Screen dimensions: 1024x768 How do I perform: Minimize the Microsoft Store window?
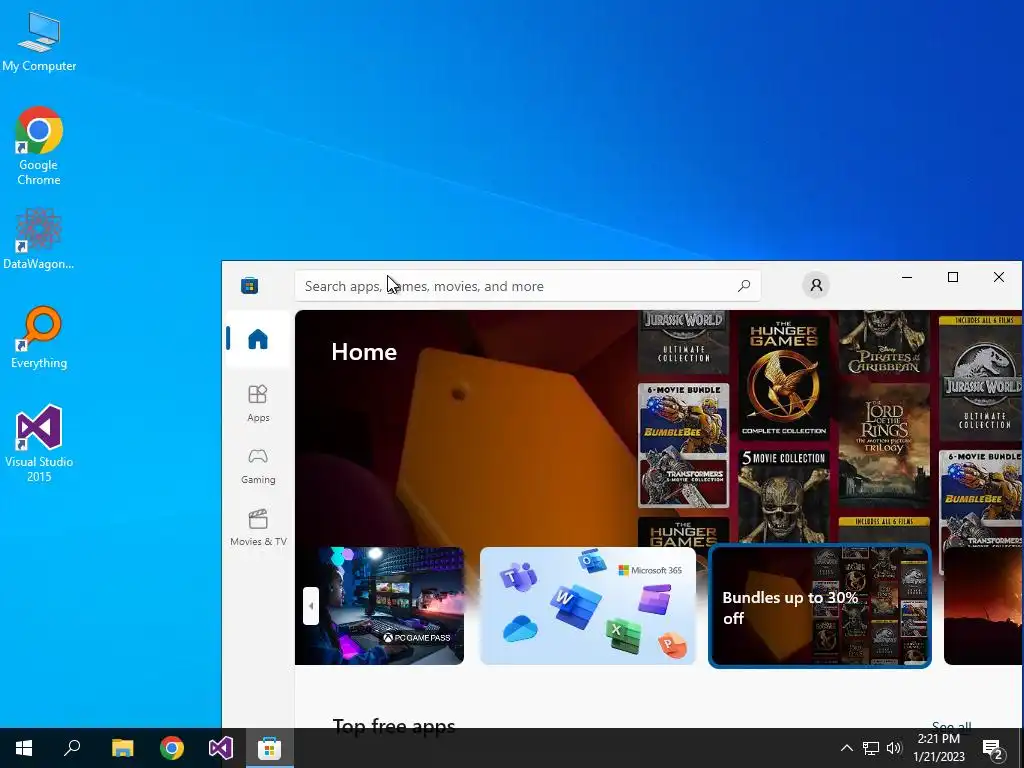point(907,278)
